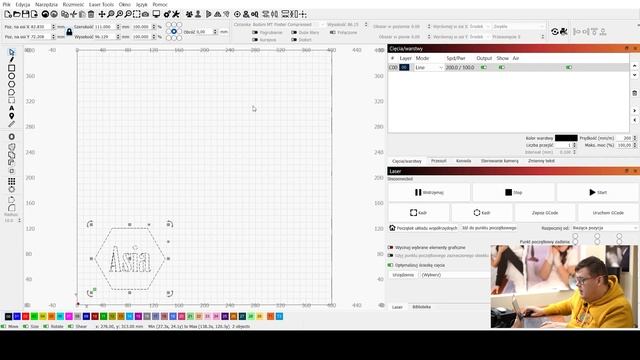Toggle the aspect ratio lock icon
The image size is (640, 360).
pos(69,31)
